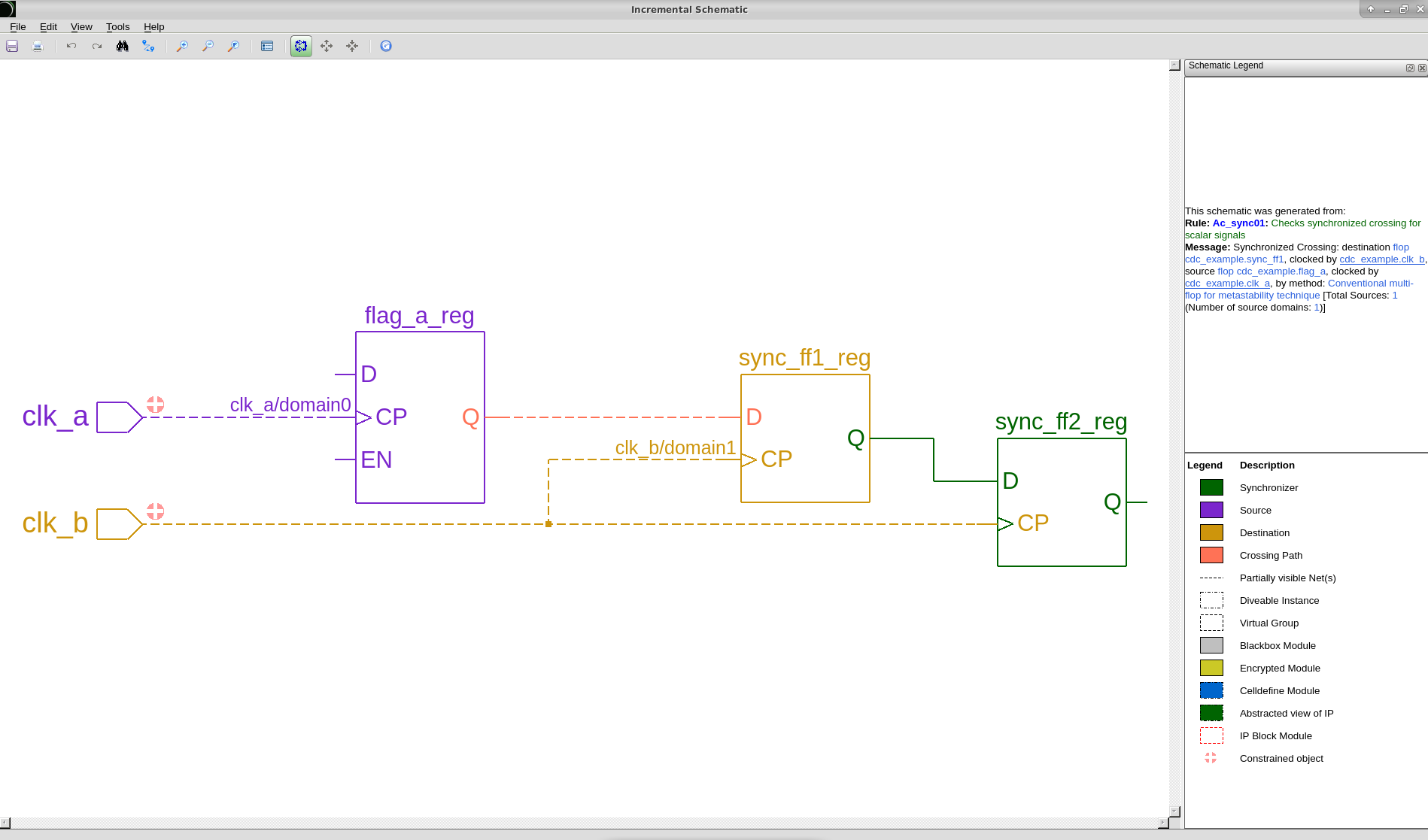Zoom out of the schematic
Screen dimensions: 1428x840
tap(208, 46)
